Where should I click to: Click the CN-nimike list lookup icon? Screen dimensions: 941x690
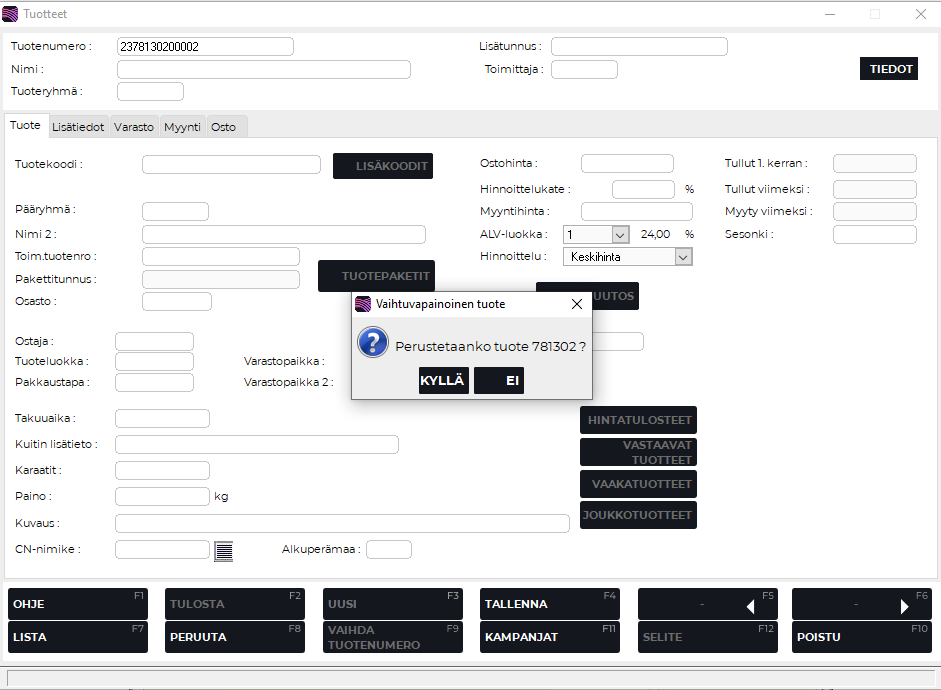(223, 550)
